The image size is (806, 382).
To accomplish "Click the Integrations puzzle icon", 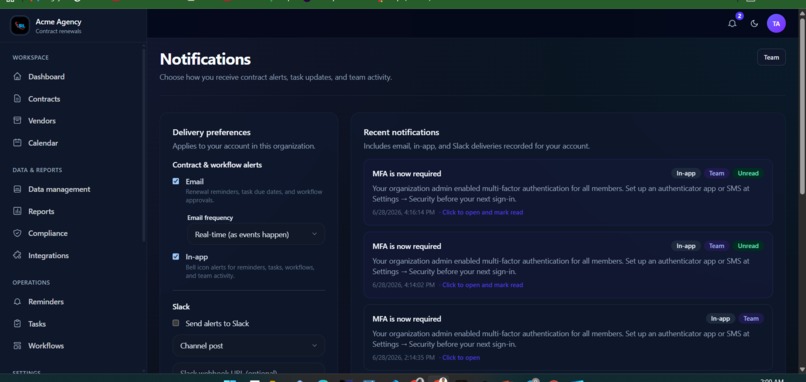I will click(17, 256).
